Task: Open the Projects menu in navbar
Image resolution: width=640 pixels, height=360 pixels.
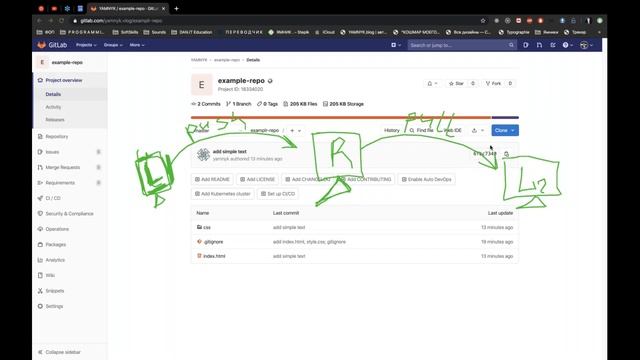Action: point(86,45)
